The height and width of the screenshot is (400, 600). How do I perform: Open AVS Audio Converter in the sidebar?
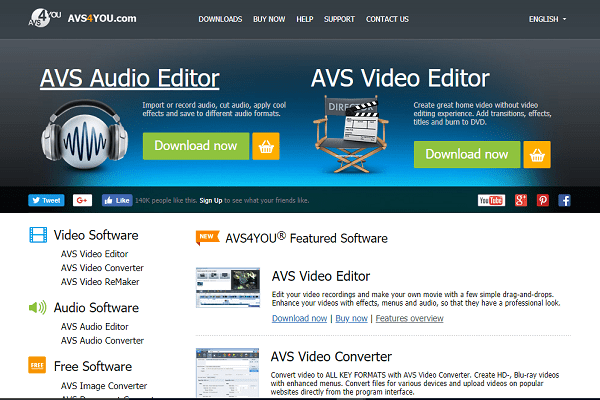102,341
